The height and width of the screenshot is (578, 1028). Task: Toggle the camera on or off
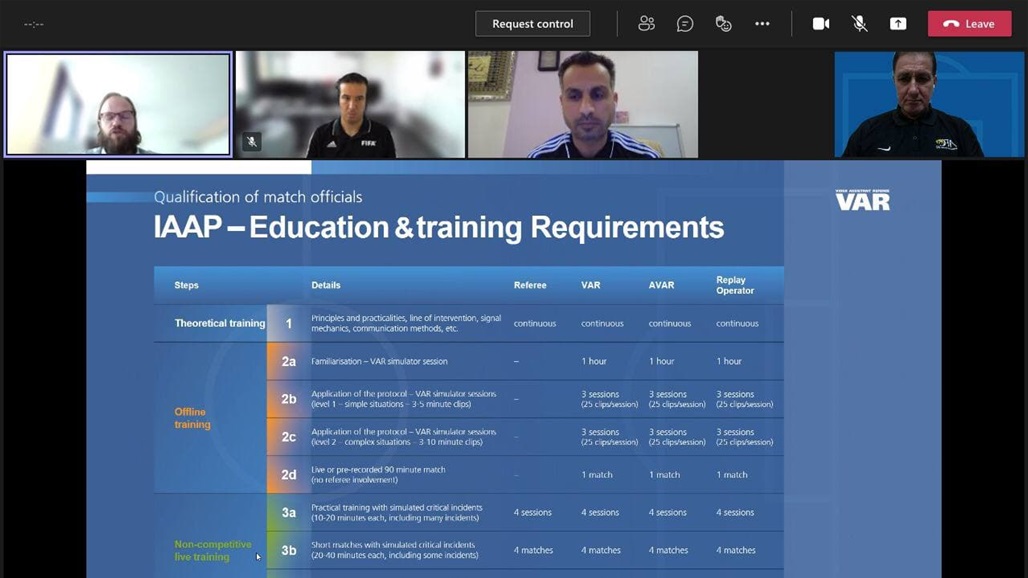(x=821, y=24)
